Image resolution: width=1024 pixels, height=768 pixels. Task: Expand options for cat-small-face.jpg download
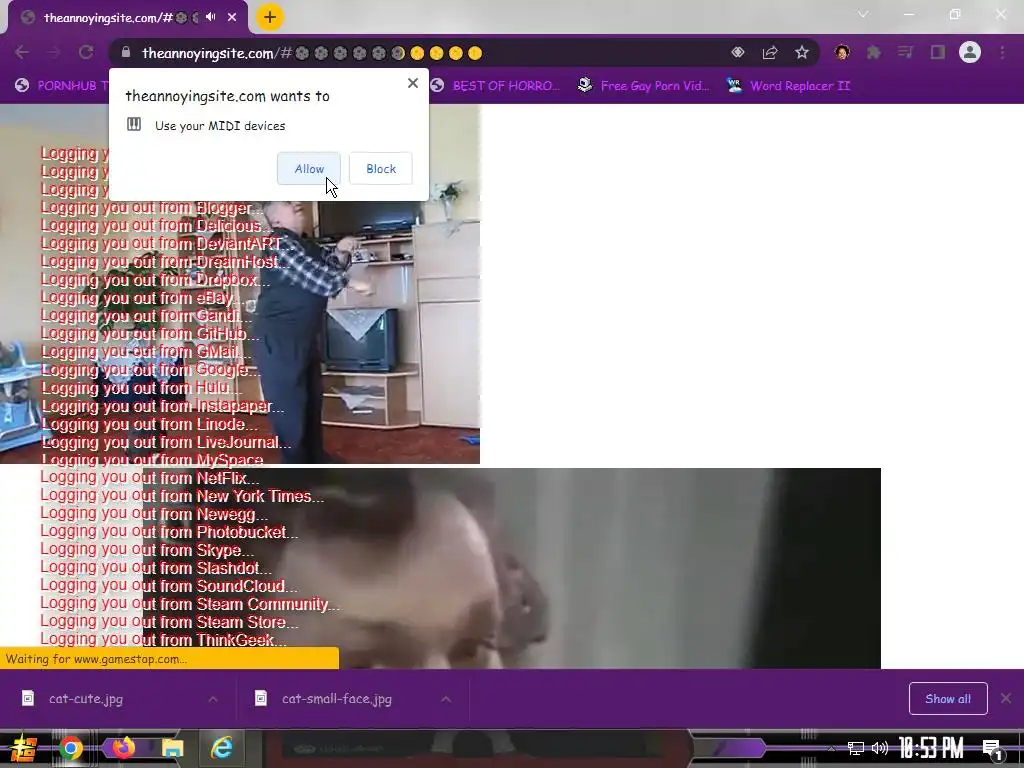coord(446,699)
